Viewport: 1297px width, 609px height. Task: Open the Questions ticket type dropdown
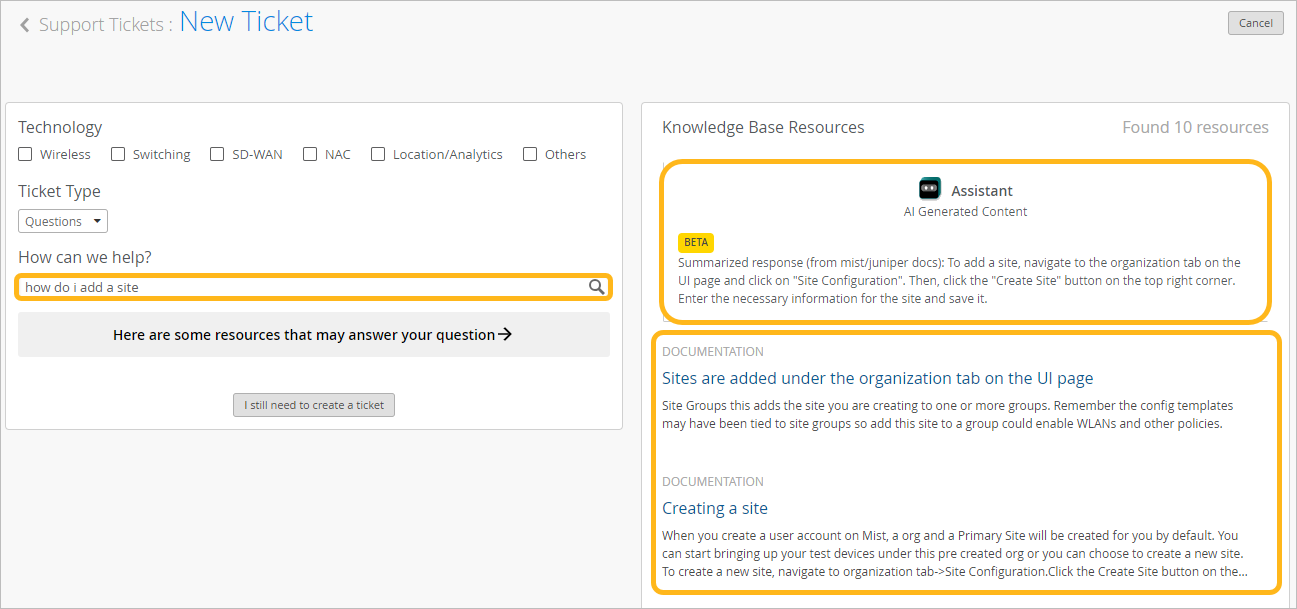[x=62, y=220]
